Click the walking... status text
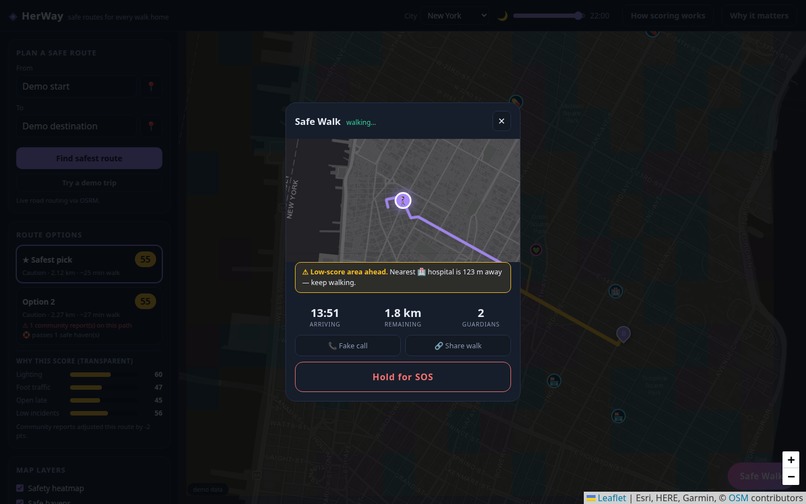Image resolution: width=806 pixels, height=504 pixels. pos(361,122)
